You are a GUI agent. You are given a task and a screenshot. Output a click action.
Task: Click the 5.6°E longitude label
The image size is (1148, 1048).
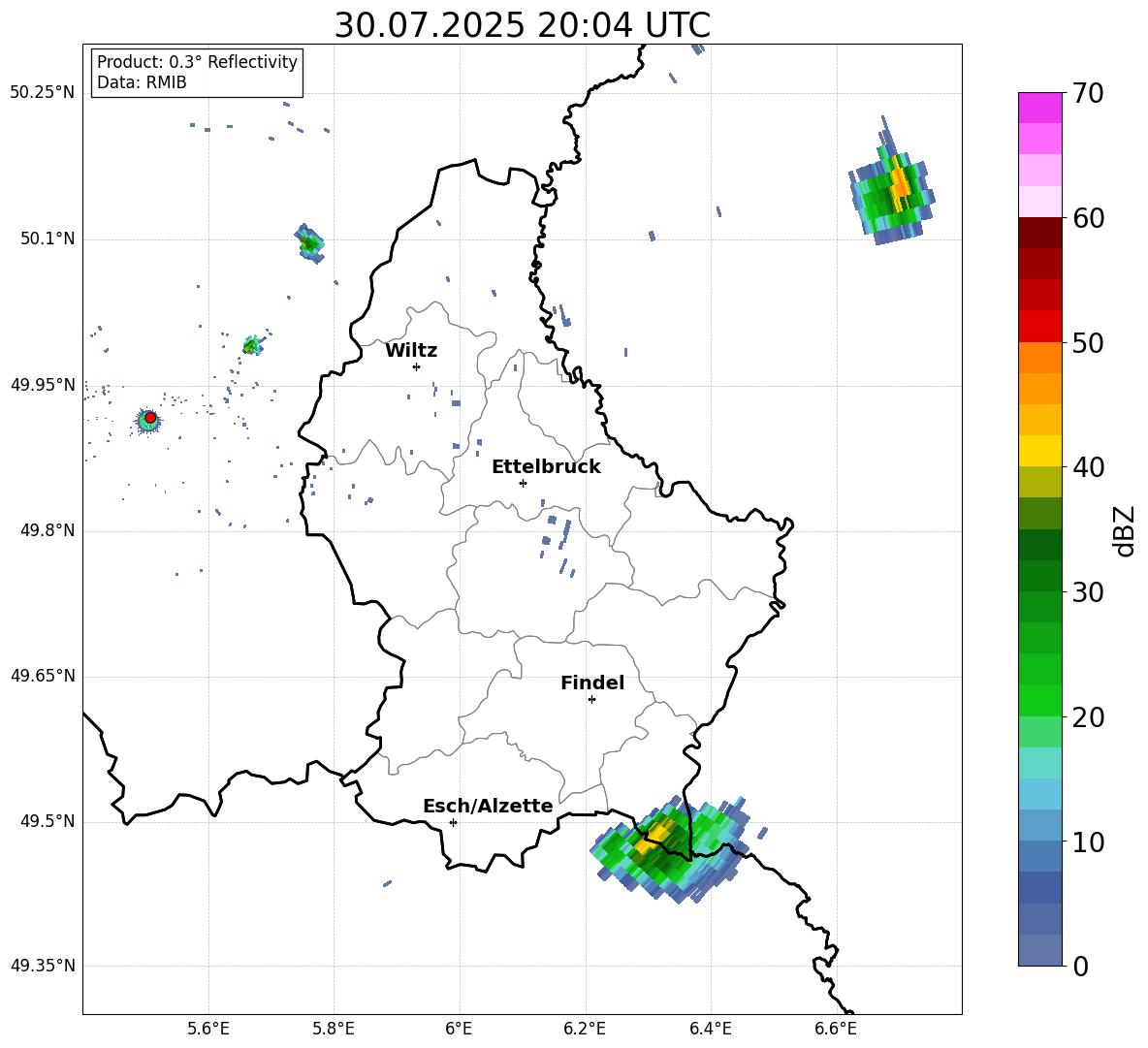coord(208,1029)
